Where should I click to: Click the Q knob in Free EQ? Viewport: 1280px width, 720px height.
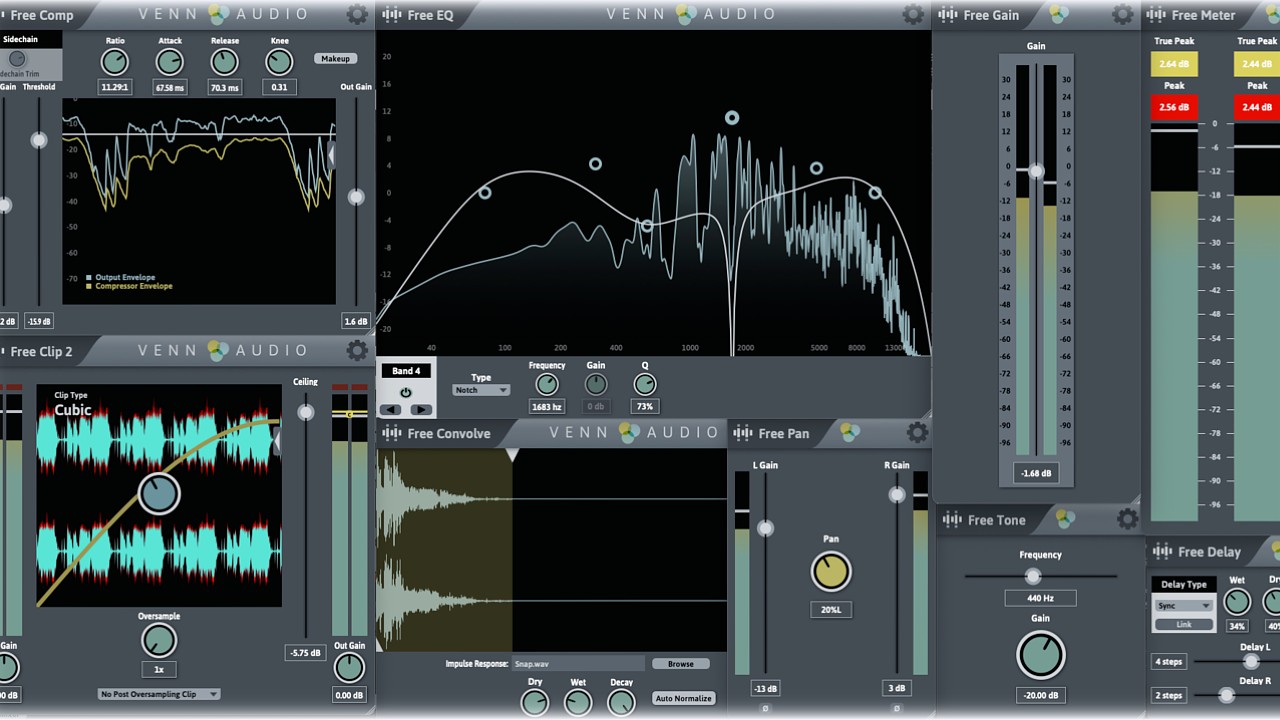645,384
